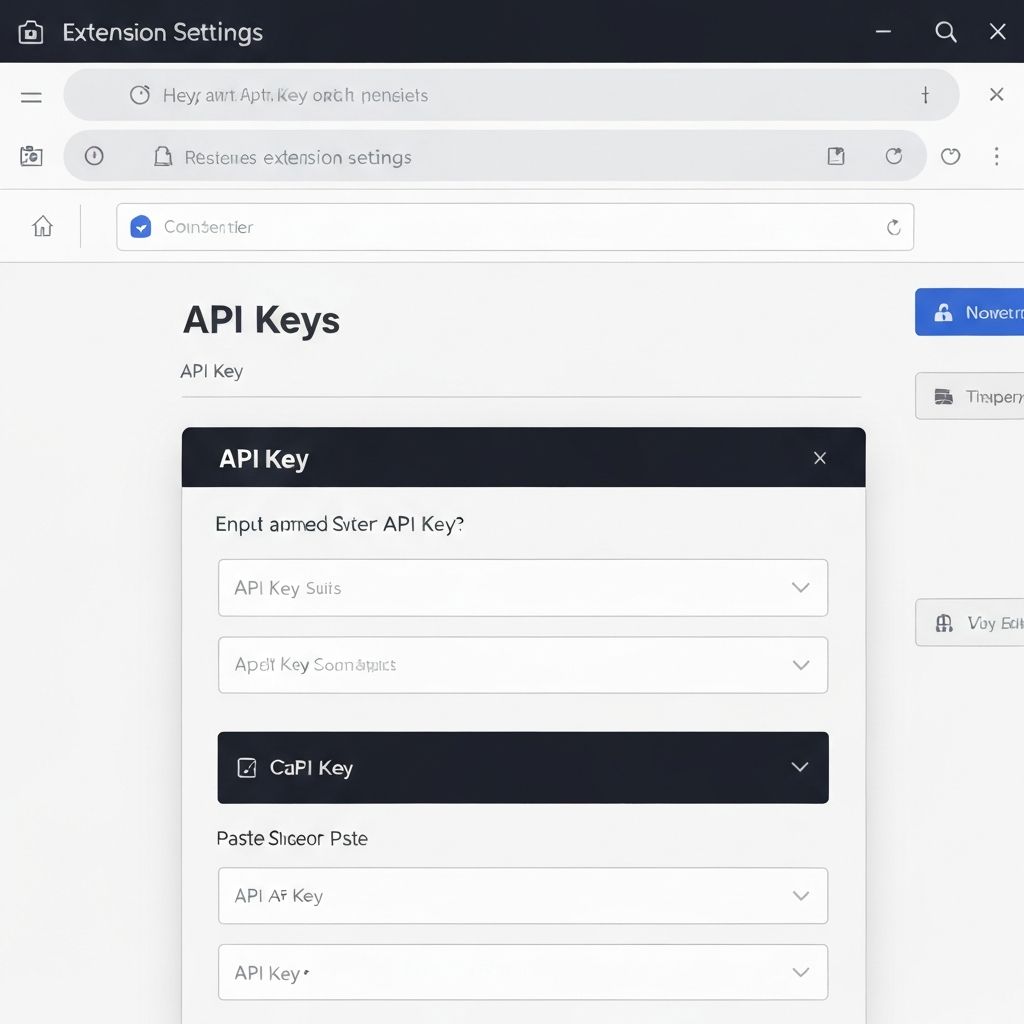
Task: Click the top search text field
Action: (510, 96)
